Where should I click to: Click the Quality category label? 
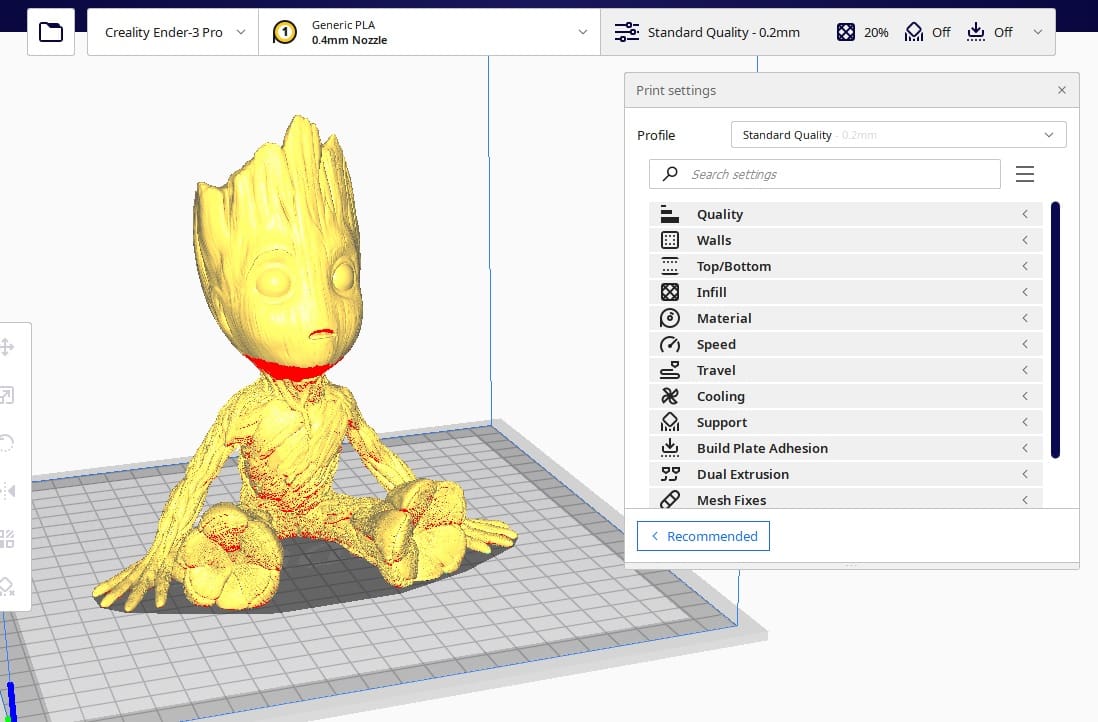pyautogui.click(x=719, y=214)
